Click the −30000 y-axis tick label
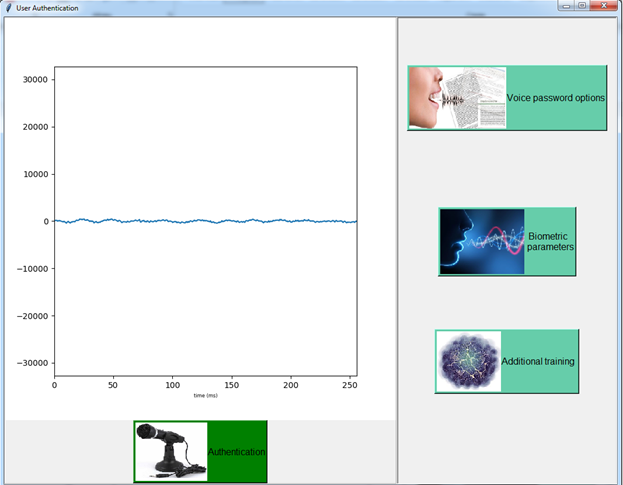Image resolution: width=623 pixels, height=485 pixels. 33,363
